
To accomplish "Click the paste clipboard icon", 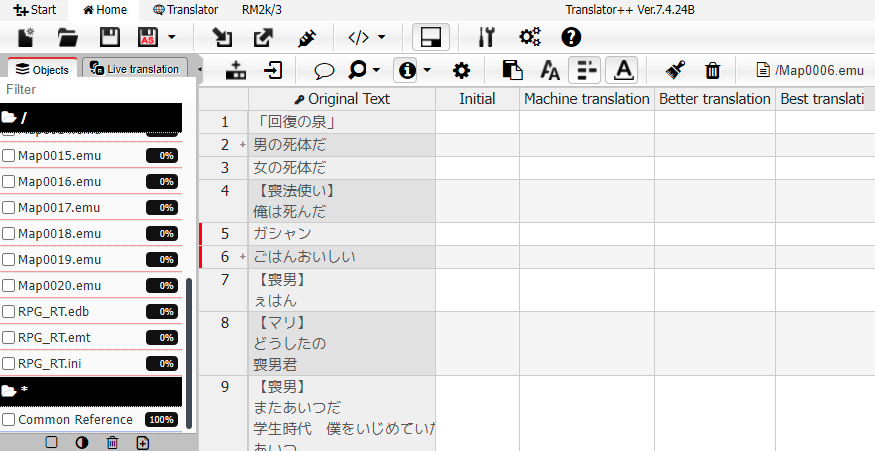I will [x=512, y=70].
